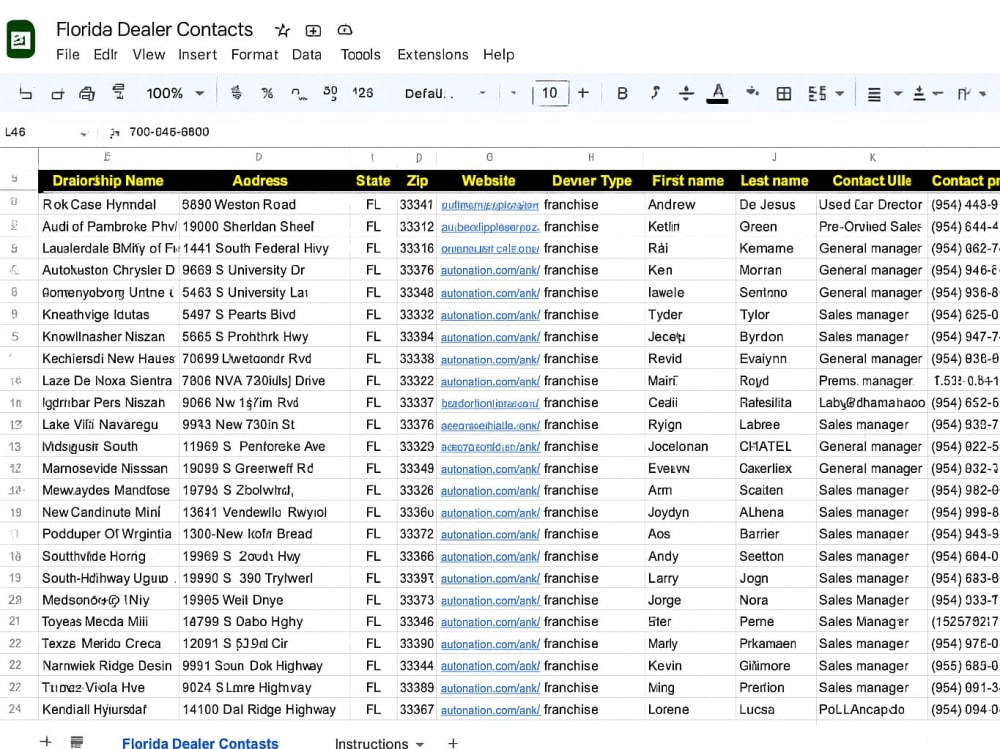Expand the Instructions tab dropdown arrow

pyautogui.click(x=420, y=744)
